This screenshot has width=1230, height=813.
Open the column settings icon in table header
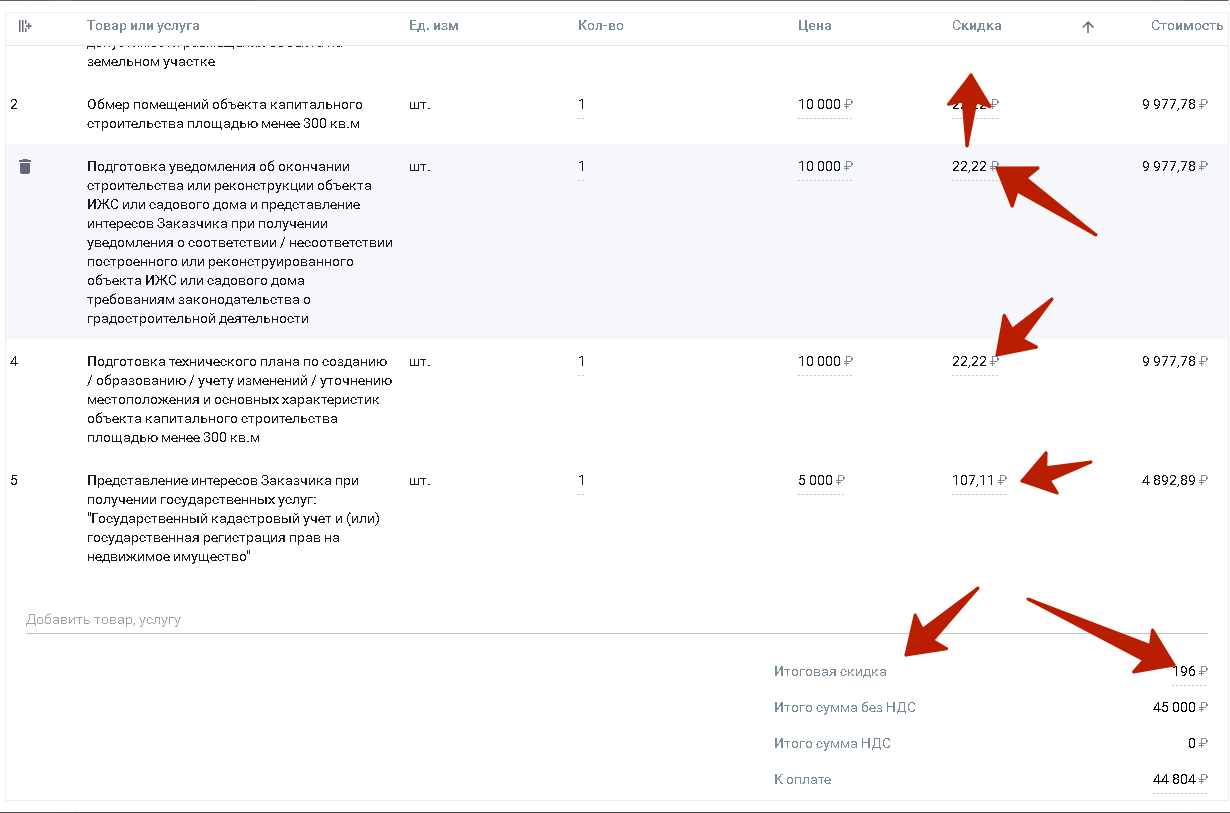point(25,26)
